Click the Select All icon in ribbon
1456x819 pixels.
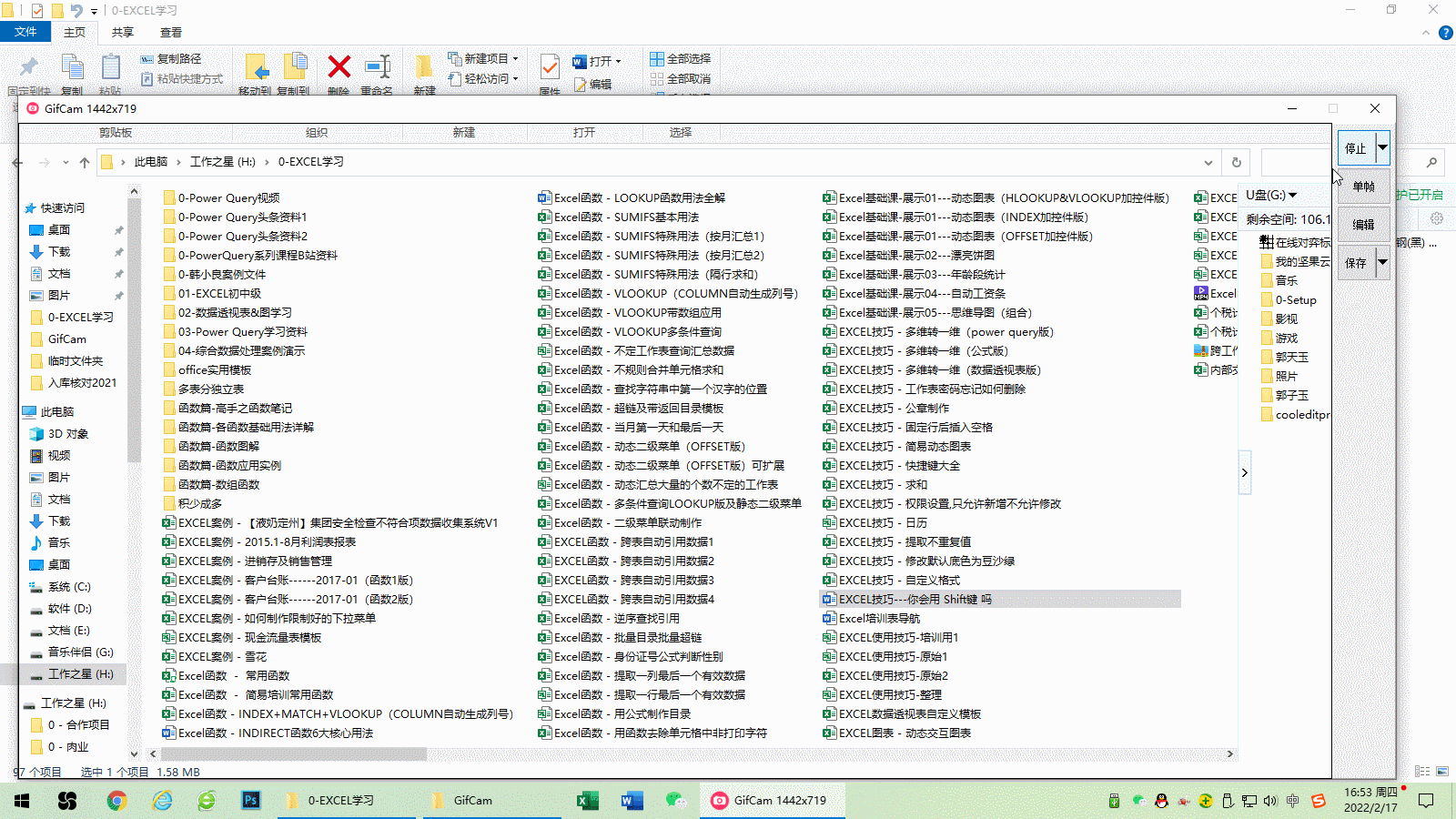pos(656,58)
